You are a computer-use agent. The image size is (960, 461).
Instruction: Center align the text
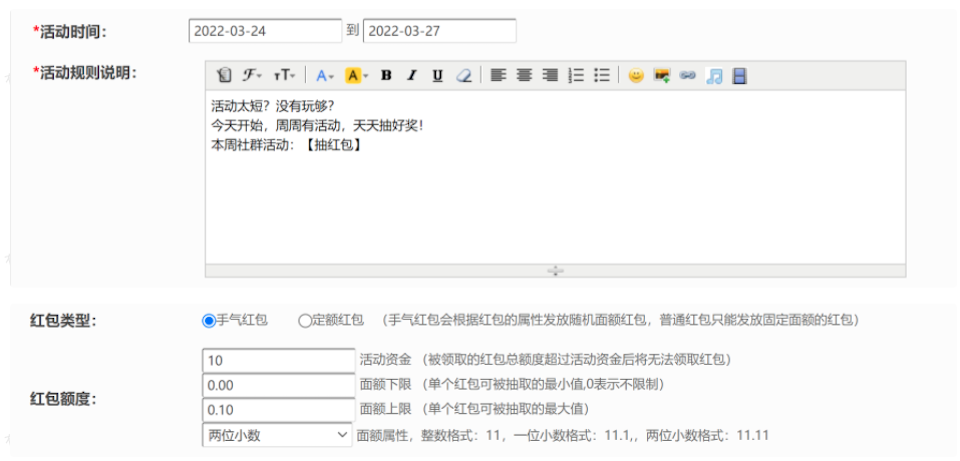click(524, 76)
